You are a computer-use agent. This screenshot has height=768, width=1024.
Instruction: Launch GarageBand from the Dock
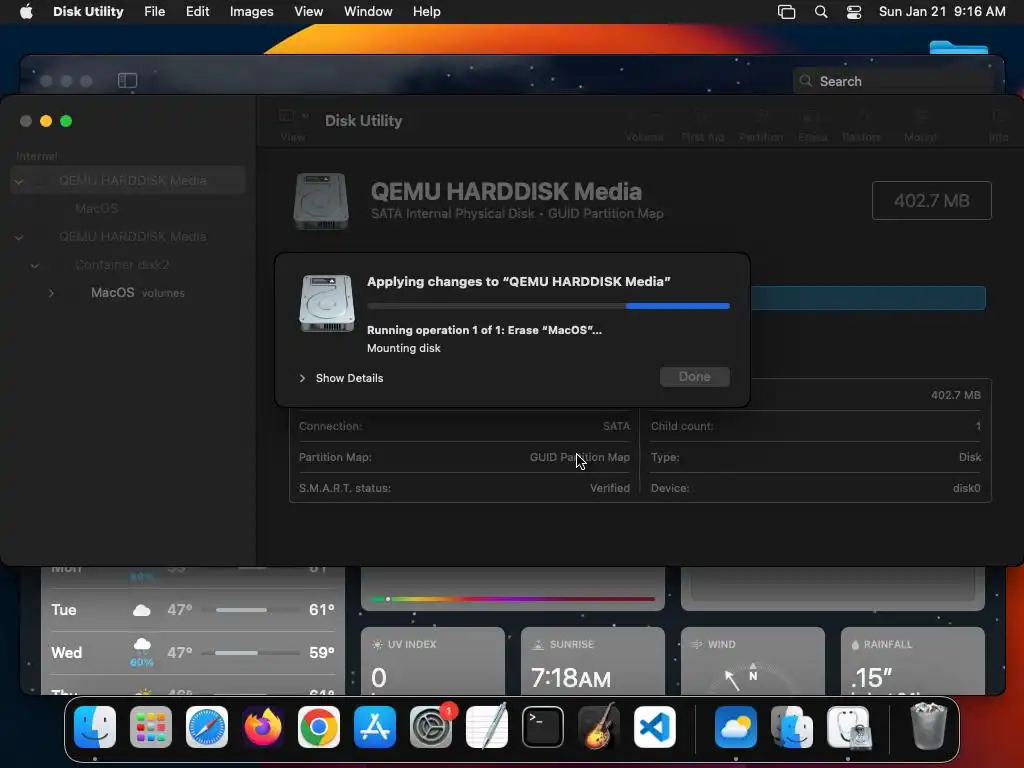pos(599,727)
